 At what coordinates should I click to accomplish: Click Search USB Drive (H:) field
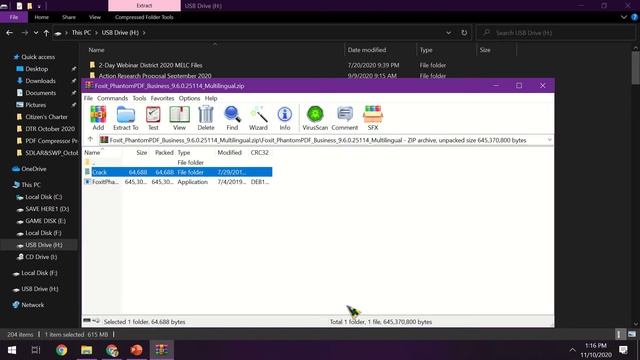point(557,33)
